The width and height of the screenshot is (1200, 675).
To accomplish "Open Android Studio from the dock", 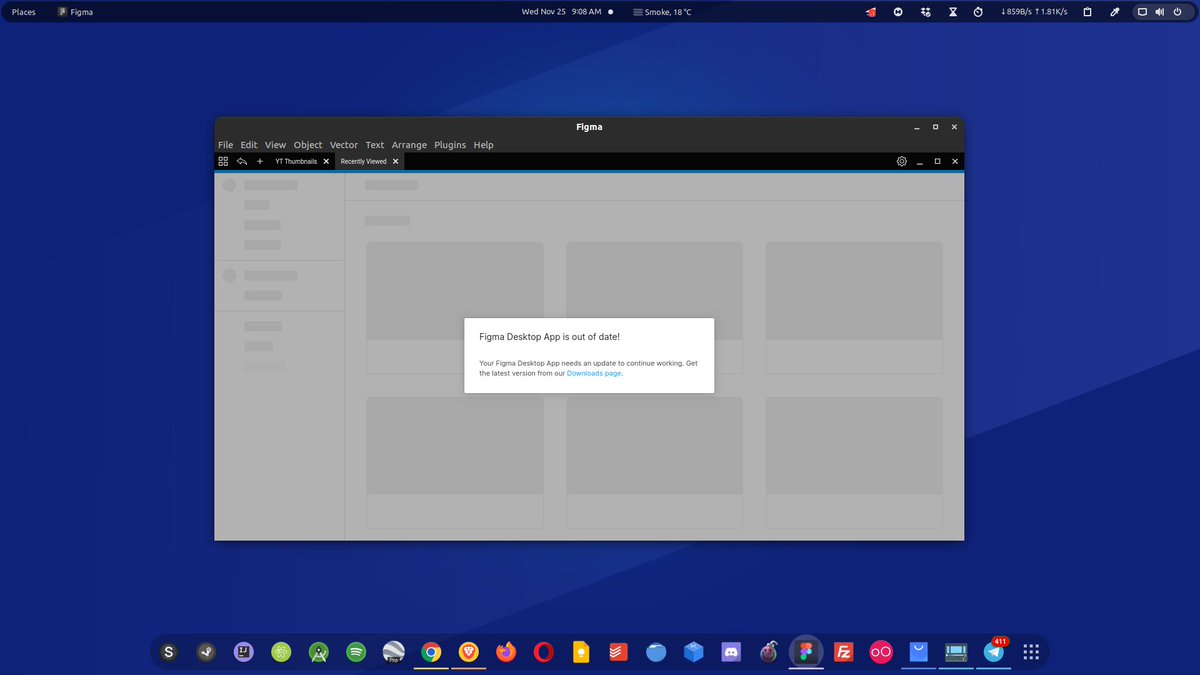I will tap(318, 652).
